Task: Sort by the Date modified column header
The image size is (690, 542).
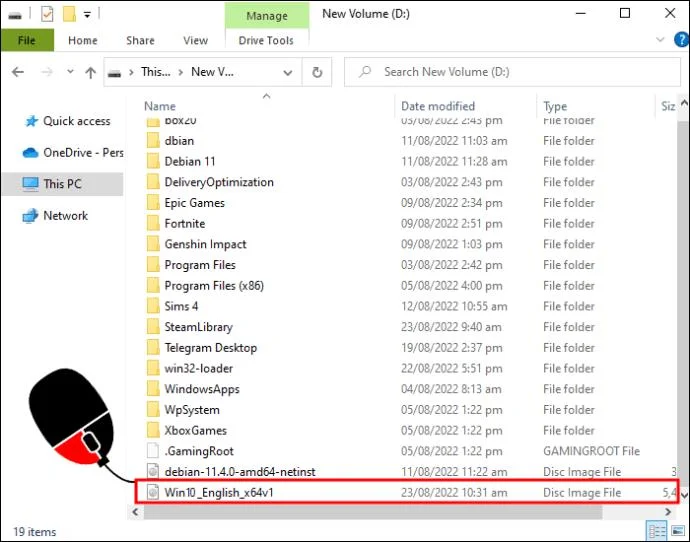Action: tap(438, 106)
